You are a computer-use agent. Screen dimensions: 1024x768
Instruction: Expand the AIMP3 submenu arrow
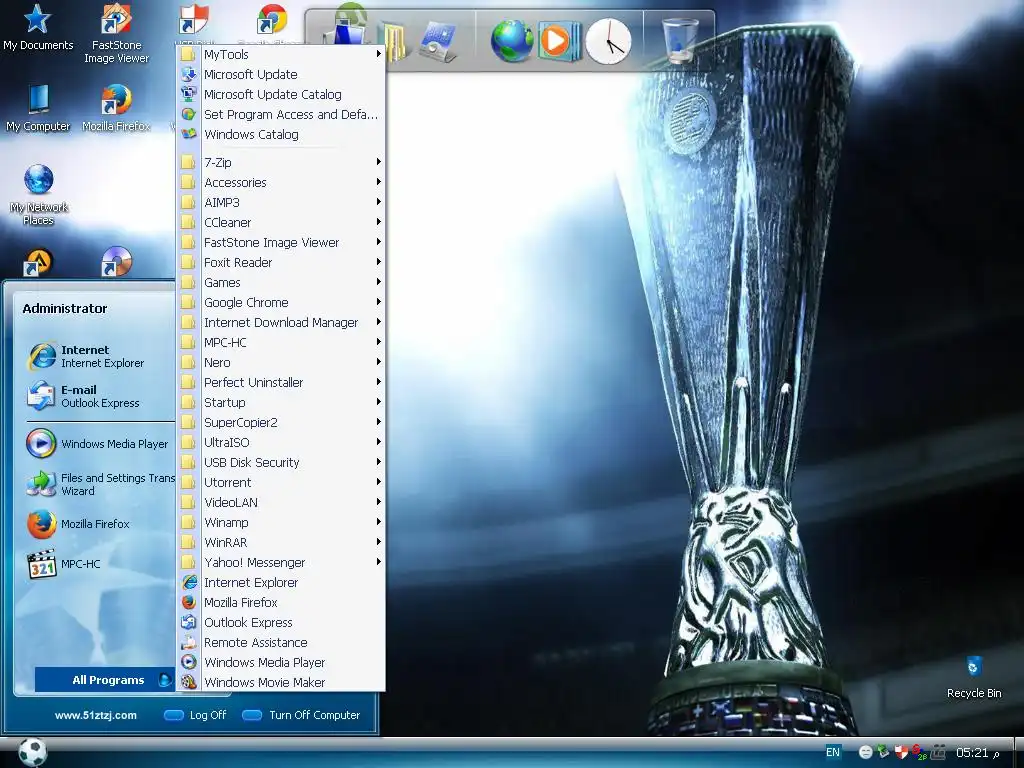379,202
